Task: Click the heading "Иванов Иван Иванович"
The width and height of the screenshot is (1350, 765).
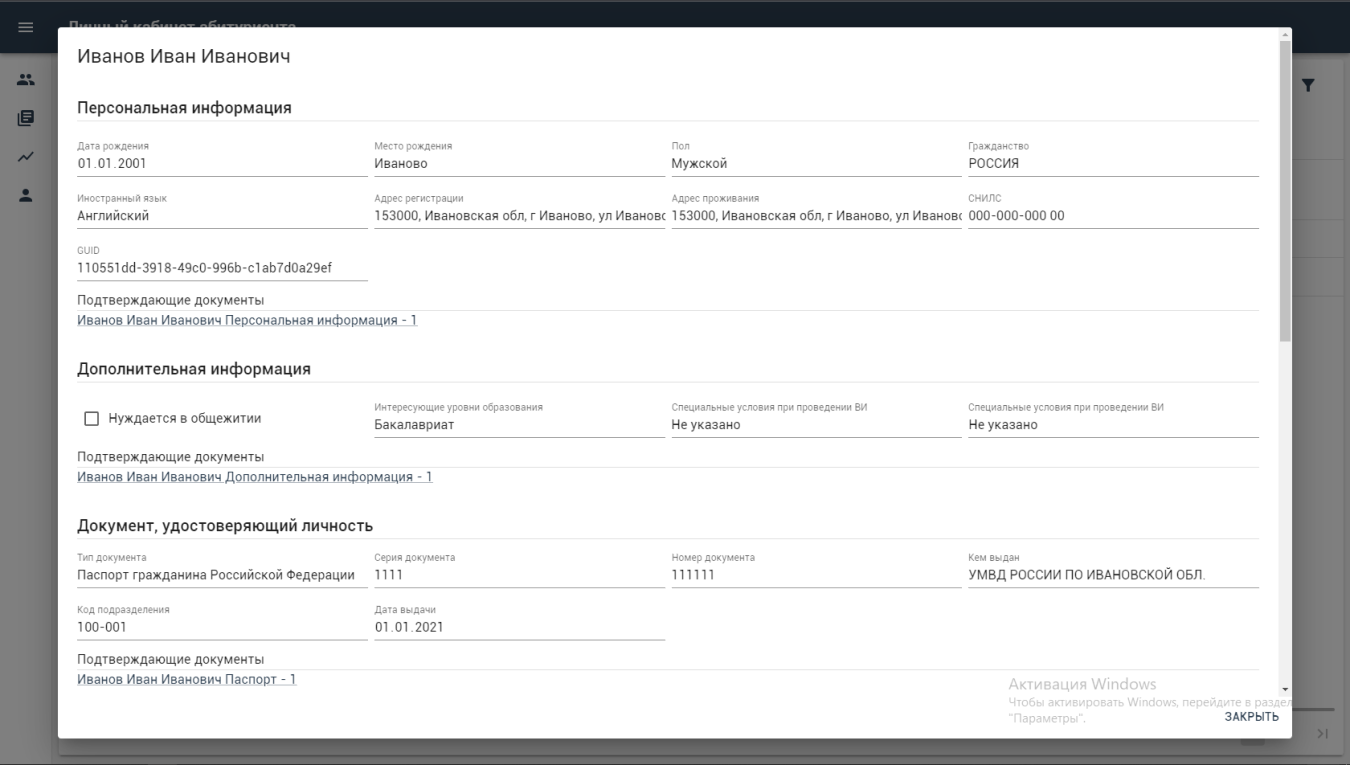Action: point(184,56)
